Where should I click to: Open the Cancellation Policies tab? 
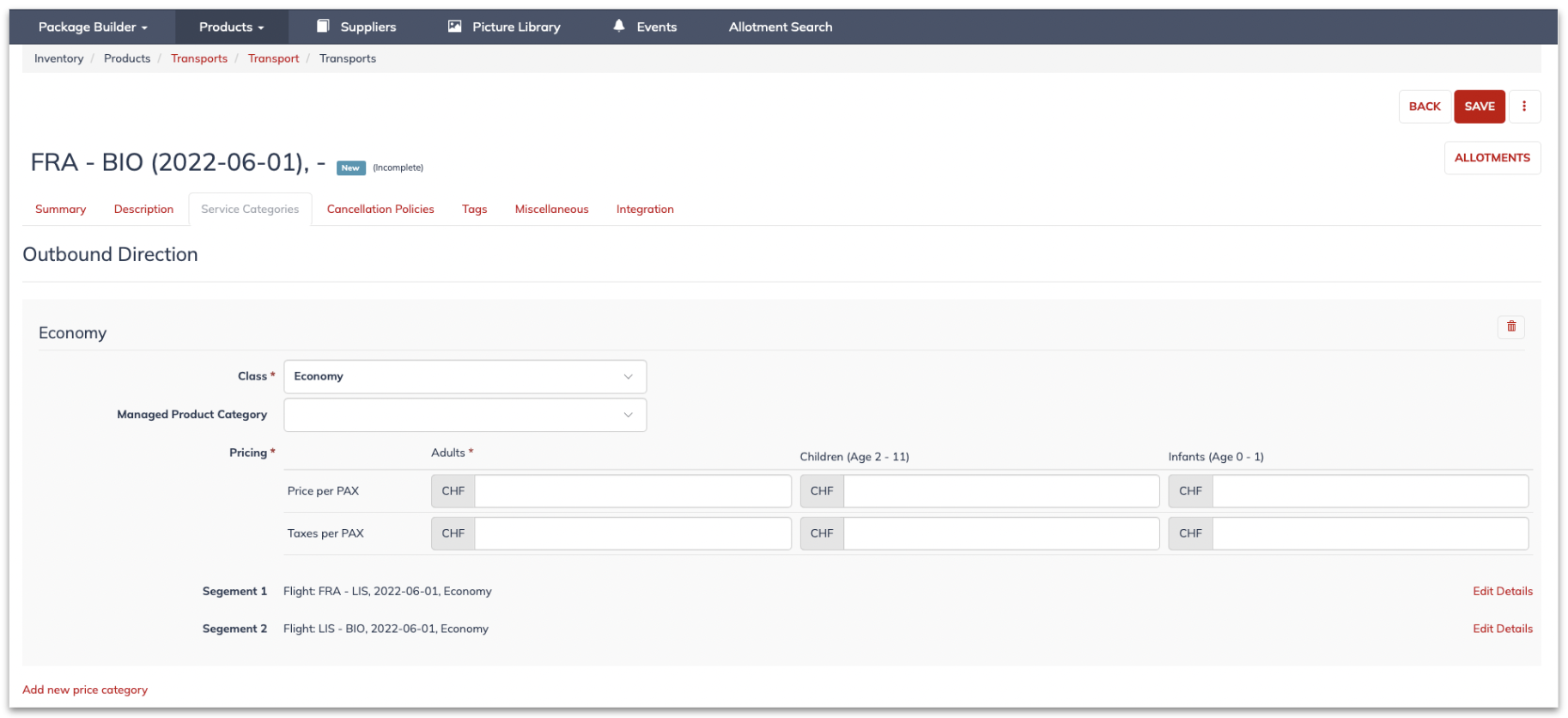tap(380, 209)
